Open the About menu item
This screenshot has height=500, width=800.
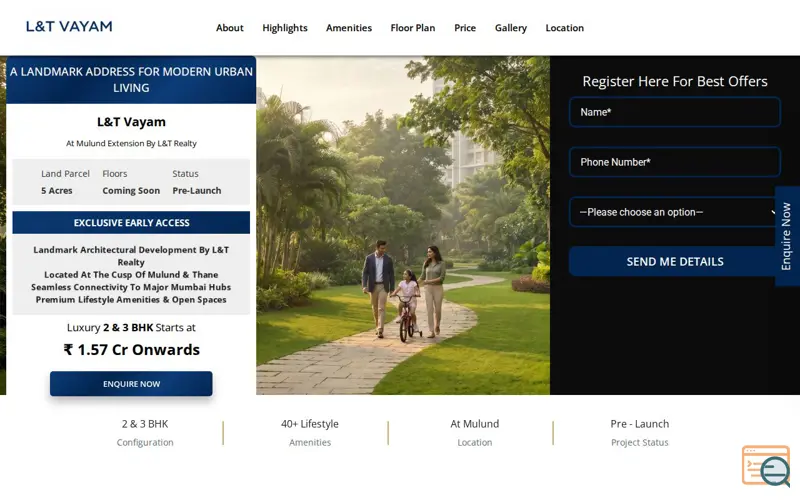coord(230,28)
